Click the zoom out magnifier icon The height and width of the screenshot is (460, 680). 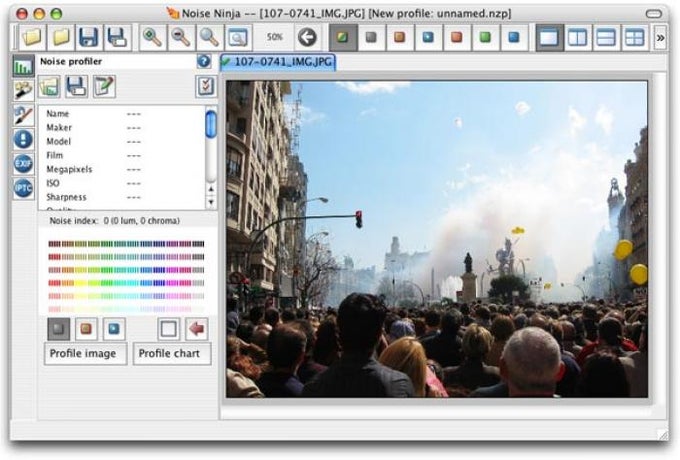click(180, 37)
